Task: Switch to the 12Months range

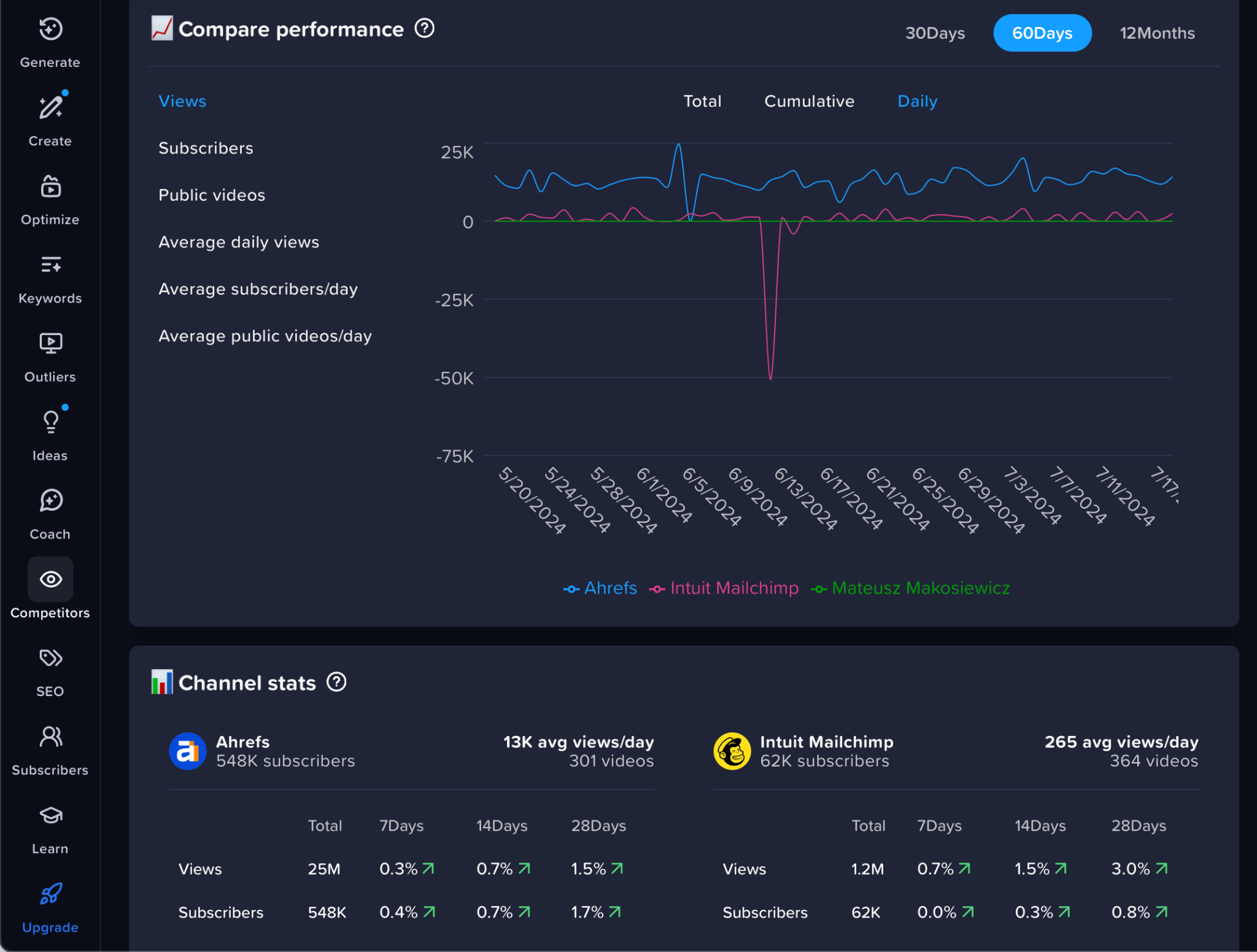Action: [x=1156, y=33]
